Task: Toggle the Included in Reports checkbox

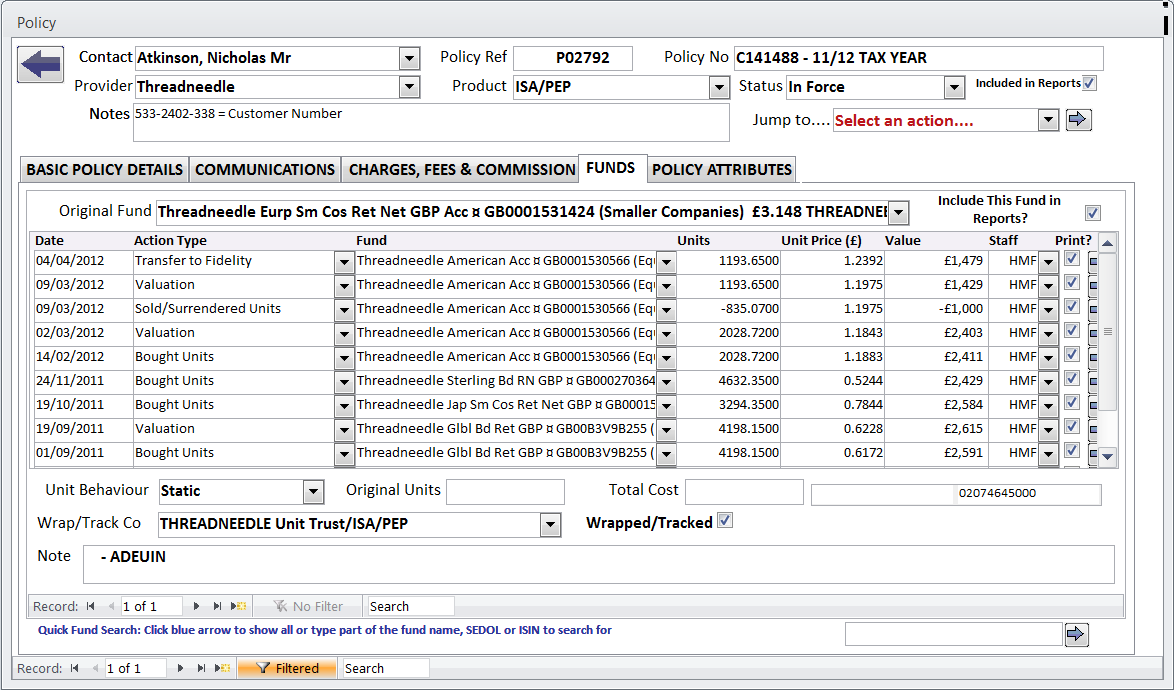Action: tap(1089, 84)
